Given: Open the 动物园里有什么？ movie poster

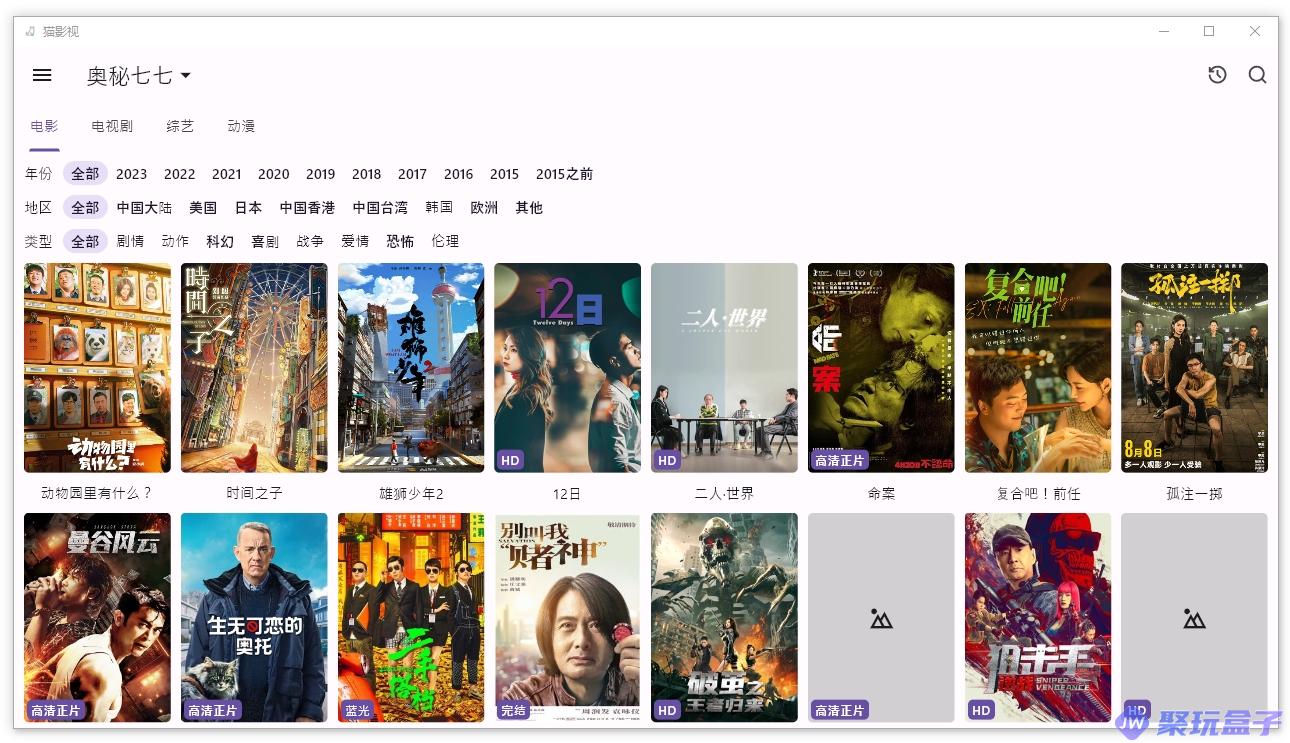Looking at the screenshot, I should (x=97, y=368).
